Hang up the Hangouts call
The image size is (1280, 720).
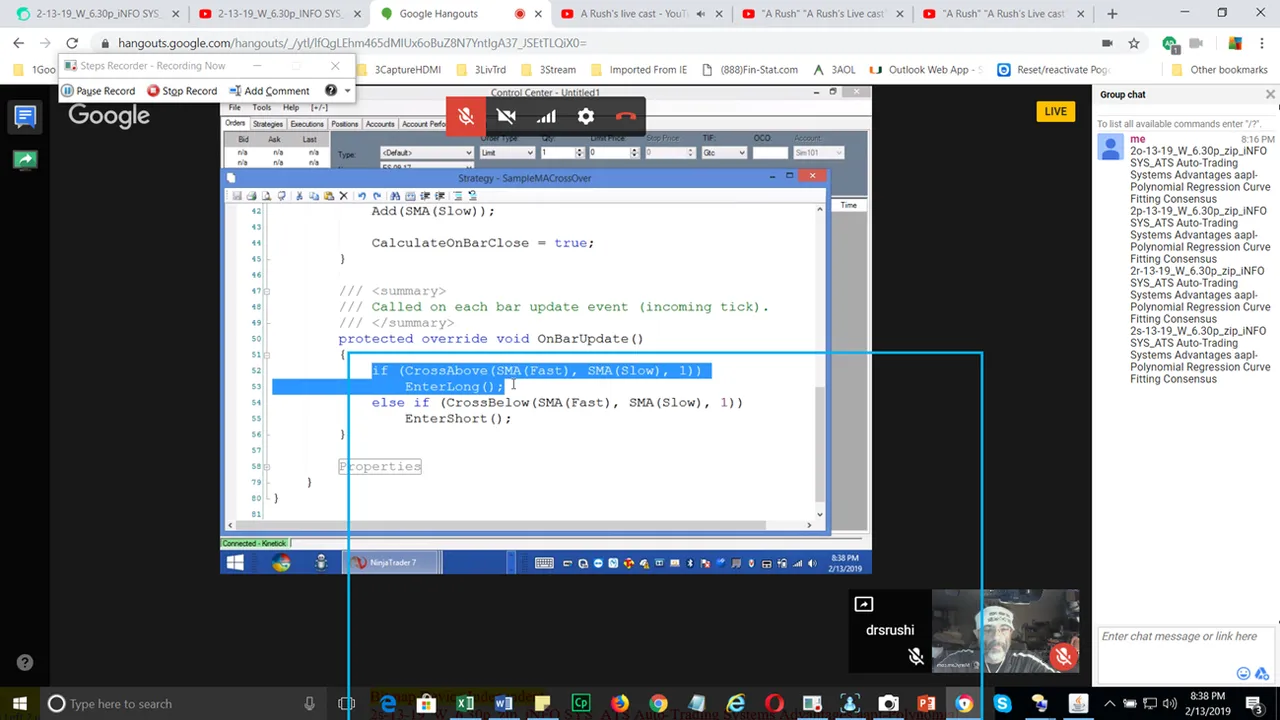(x=626, y=117)
